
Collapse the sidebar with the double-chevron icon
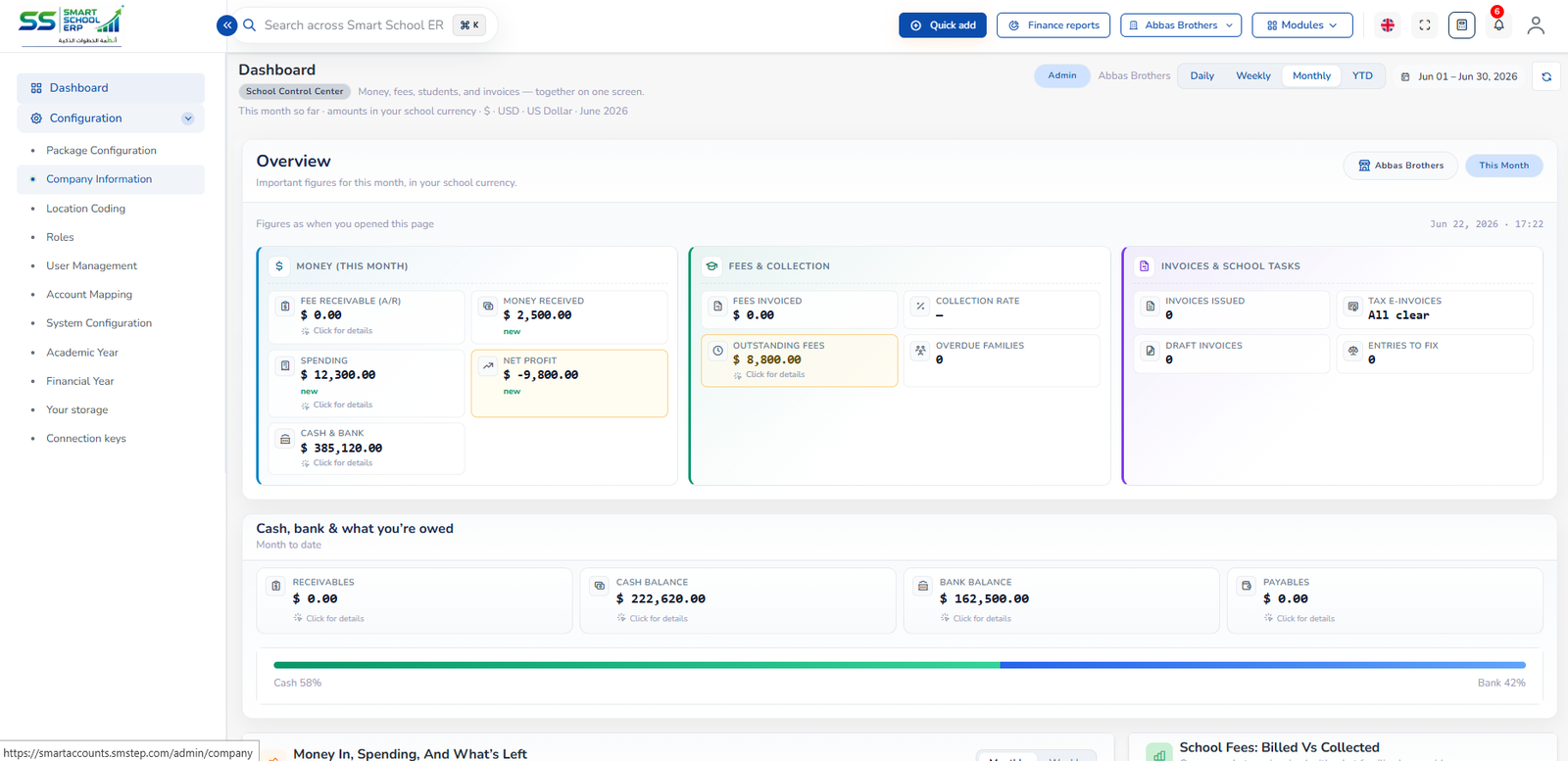226,25
